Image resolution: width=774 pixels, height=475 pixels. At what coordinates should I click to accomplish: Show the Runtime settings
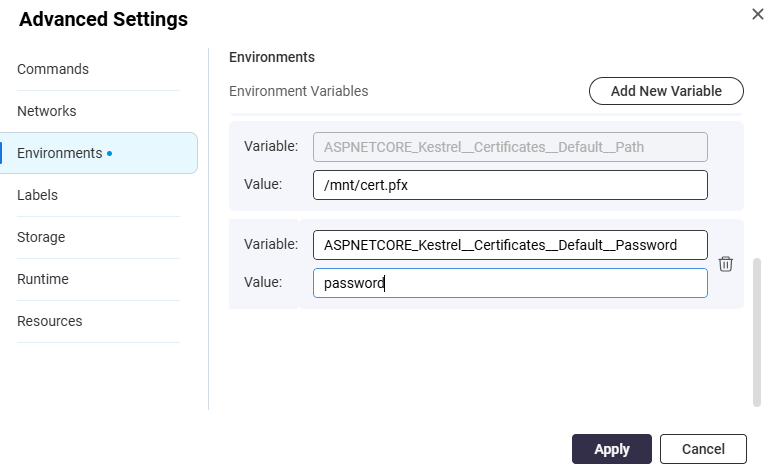[x=43, y=279]
